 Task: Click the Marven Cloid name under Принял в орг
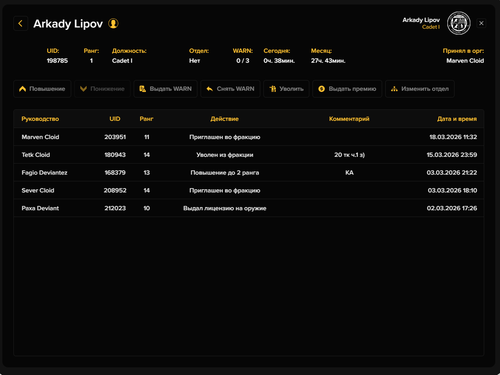point(465,61)
